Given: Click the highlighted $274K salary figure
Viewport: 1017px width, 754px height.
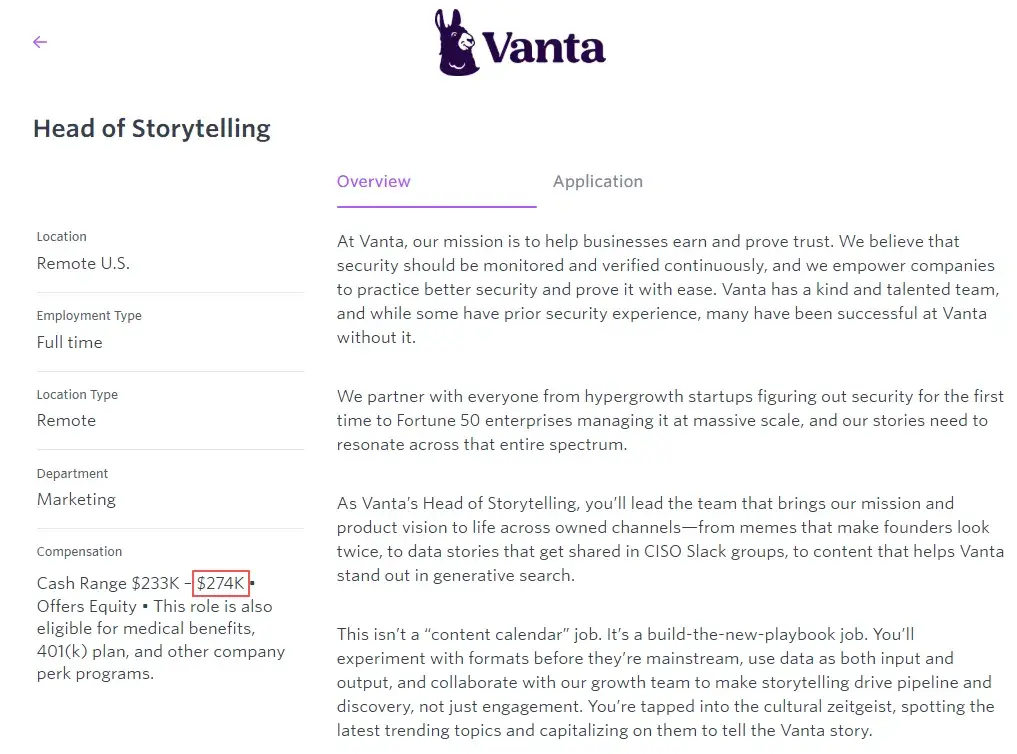Looking at the screenshot, I should (x=221, y=583).
